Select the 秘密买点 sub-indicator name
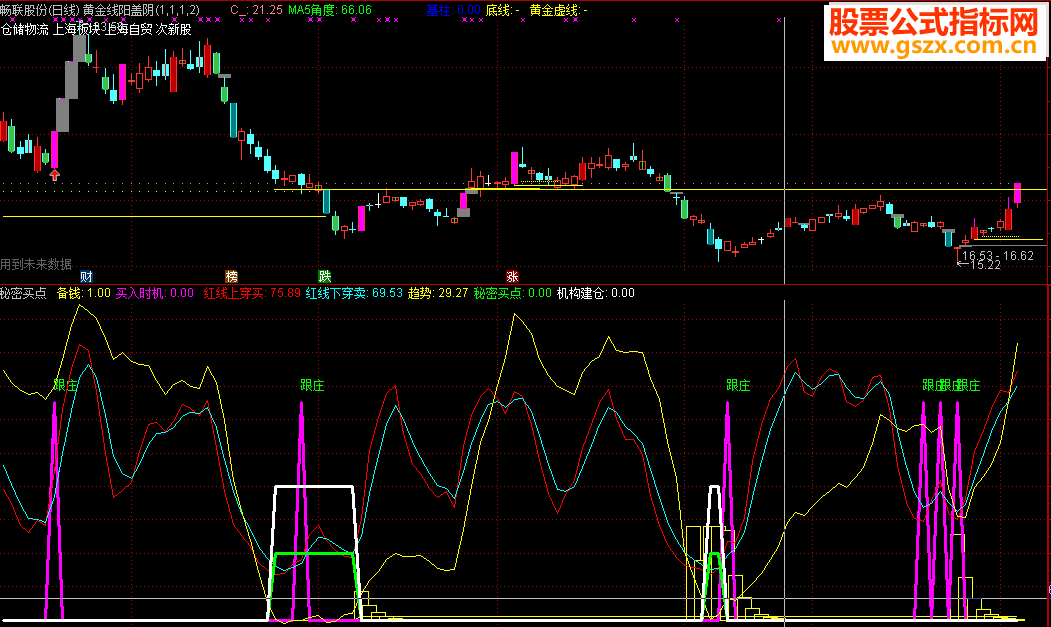The image size is (1051, 627). coord(23,293)
